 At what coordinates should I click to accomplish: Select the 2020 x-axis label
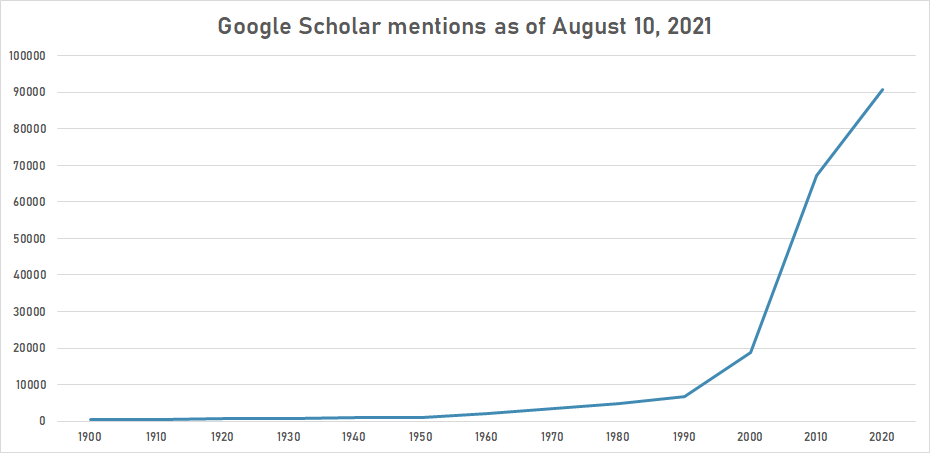(882, 437)
